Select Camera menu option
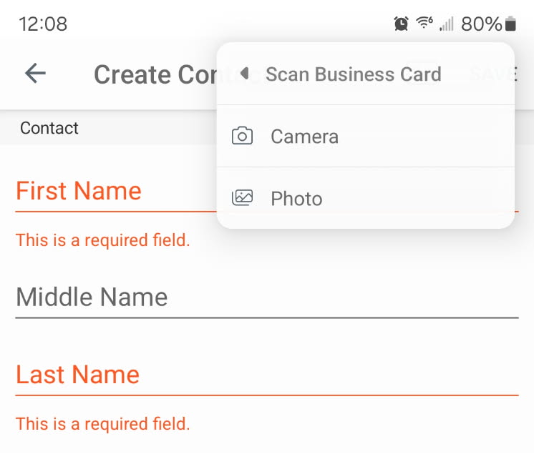This screenshot has height=453, width=534. 365,136
